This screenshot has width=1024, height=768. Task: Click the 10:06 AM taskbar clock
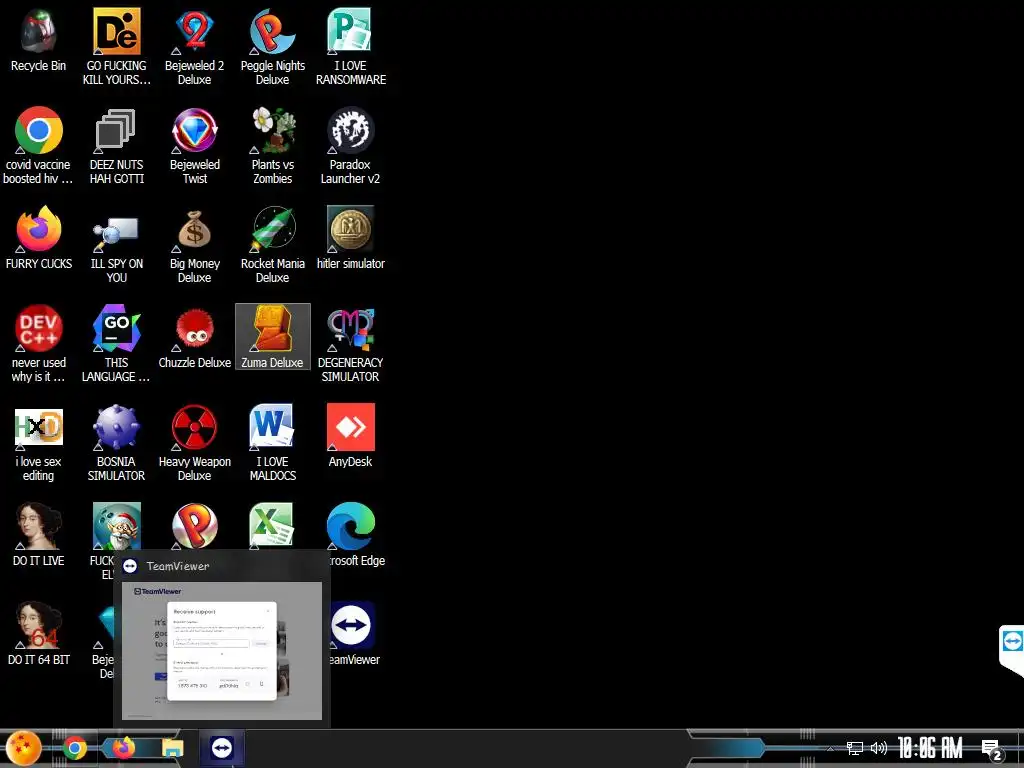(x=930, y=748)
